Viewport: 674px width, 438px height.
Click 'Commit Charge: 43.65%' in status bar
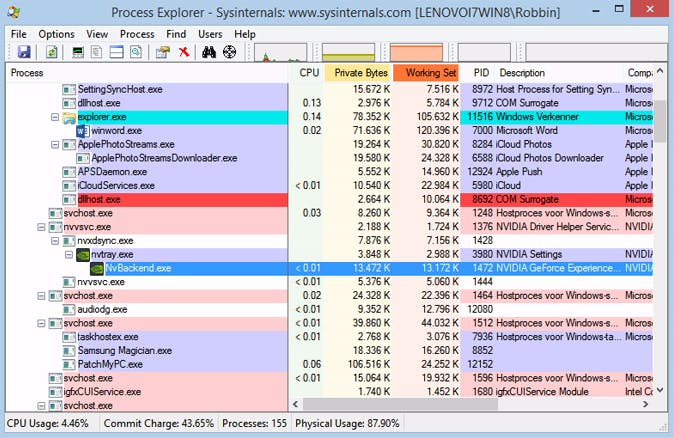tap(159, 423)
